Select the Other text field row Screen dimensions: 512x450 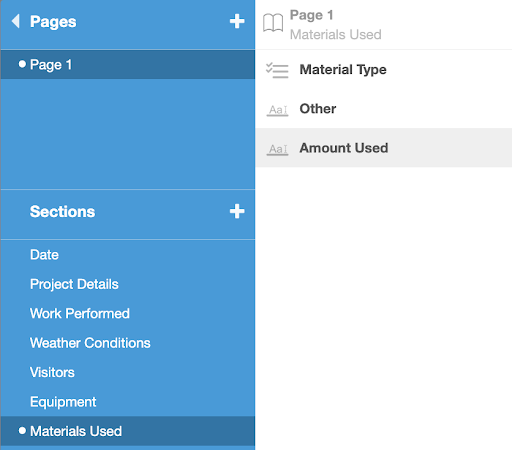[x=384, y=109]
